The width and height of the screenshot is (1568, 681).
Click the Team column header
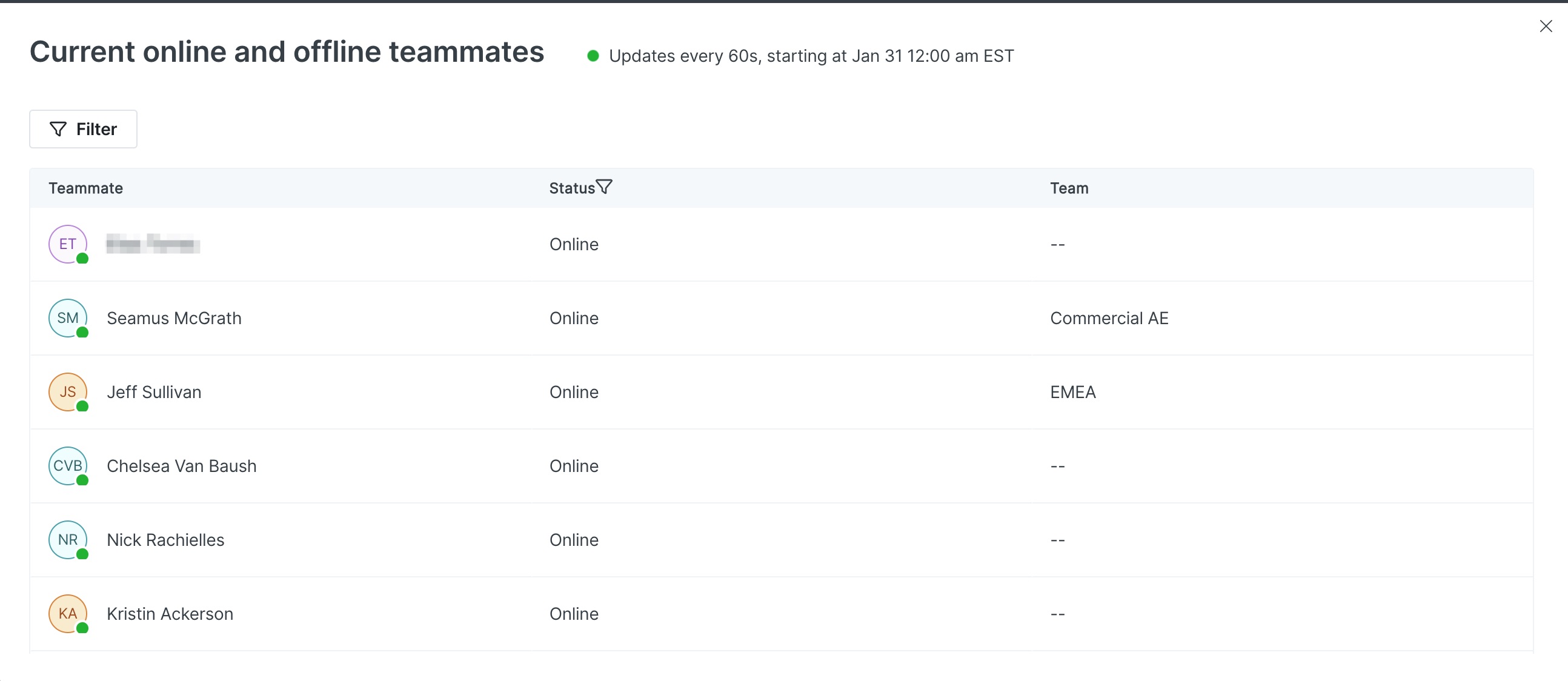[1069, 188]
